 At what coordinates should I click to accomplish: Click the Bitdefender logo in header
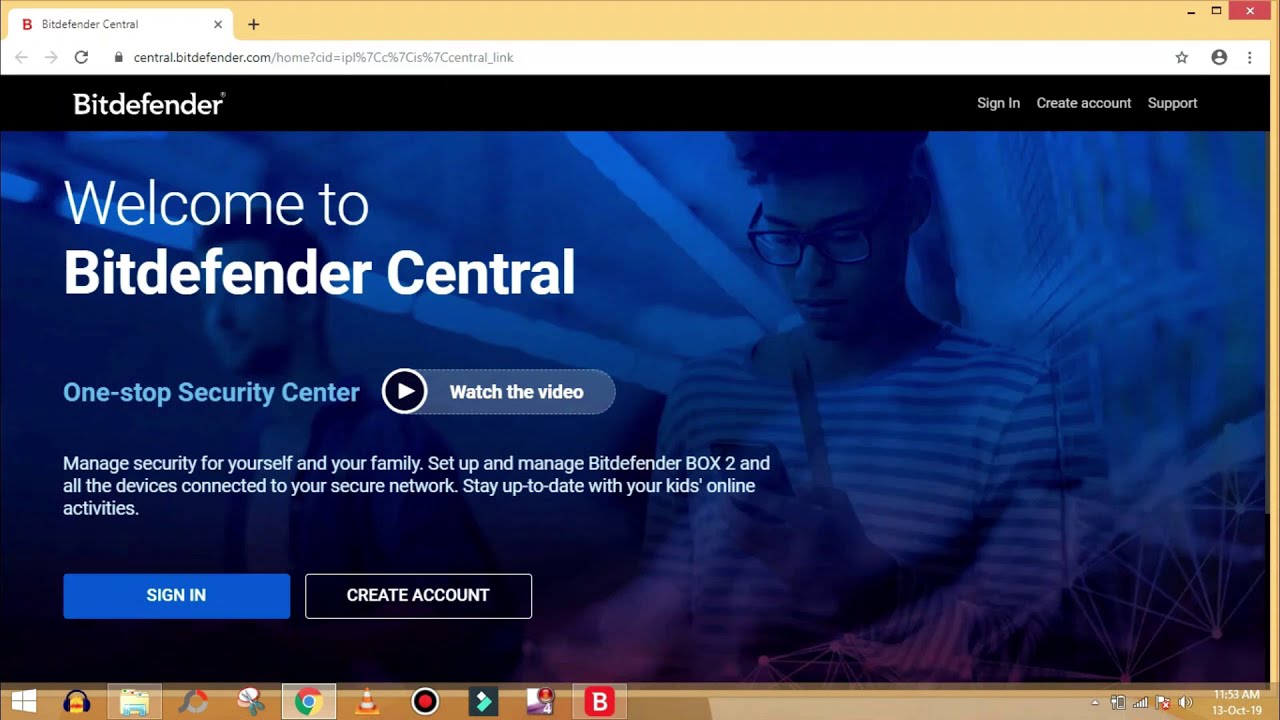point(149,103)
